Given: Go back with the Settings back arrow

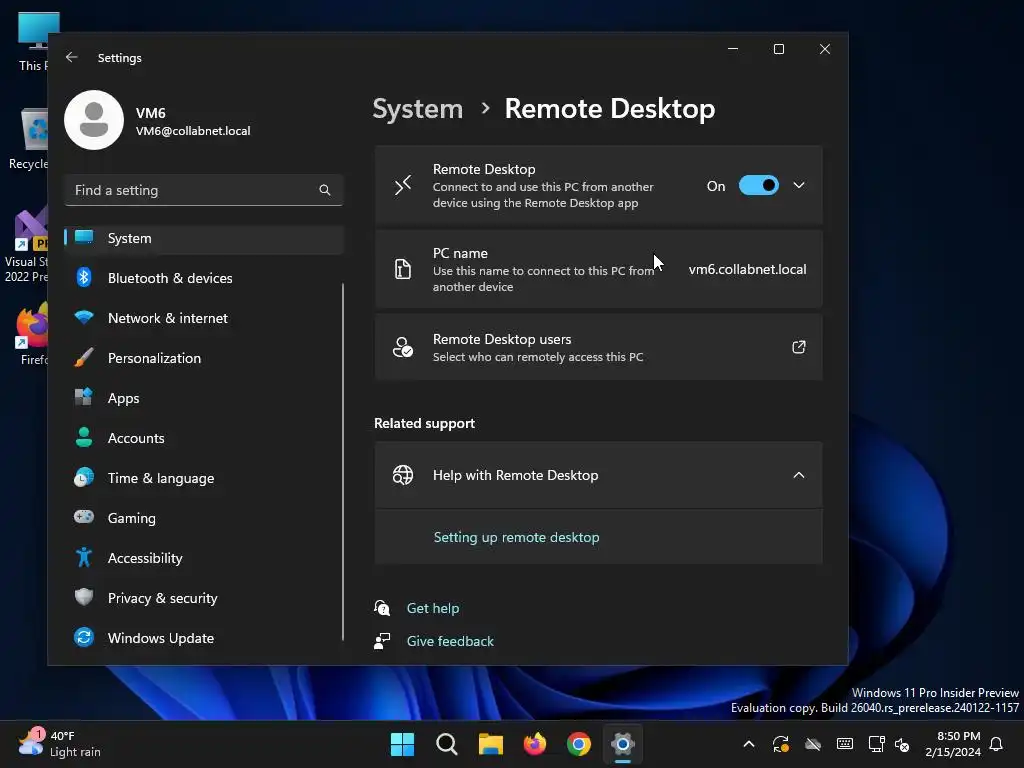Looking at the screenshot, I should [72, 57].
